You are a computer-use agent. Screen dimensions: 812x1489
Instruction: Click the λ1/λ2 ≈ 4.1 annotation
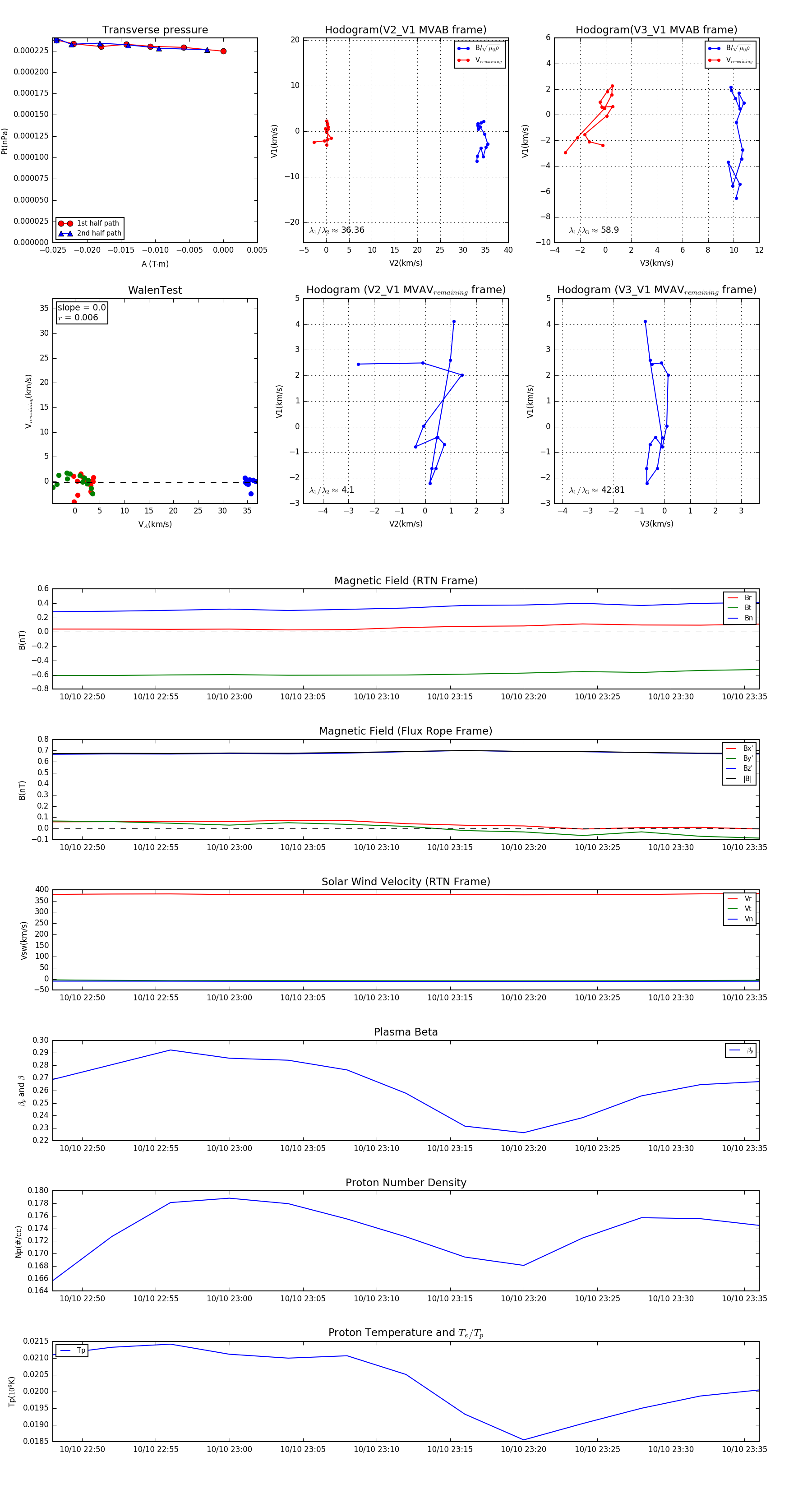332,490
